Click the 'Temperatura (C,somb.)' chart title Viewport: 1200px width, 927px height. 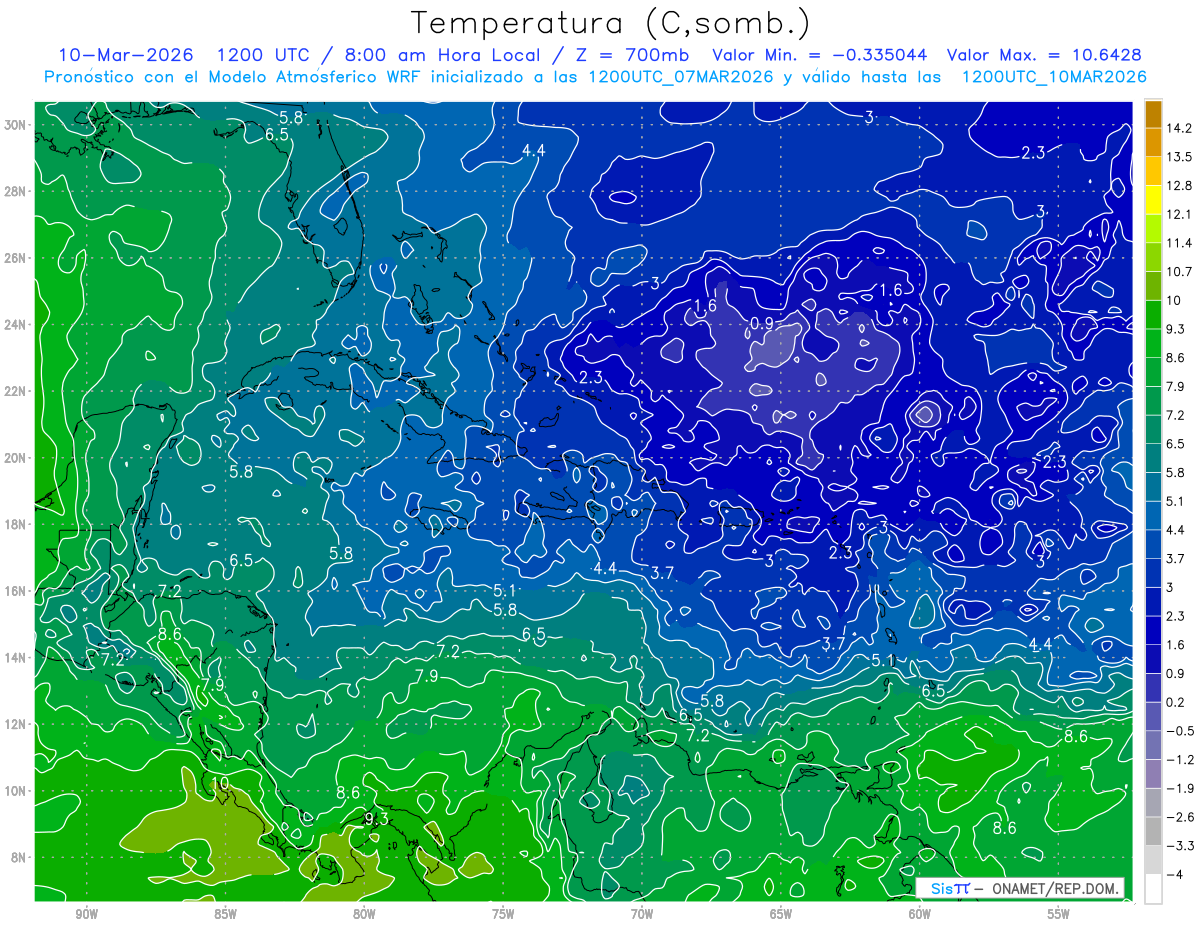click(611, 22)
